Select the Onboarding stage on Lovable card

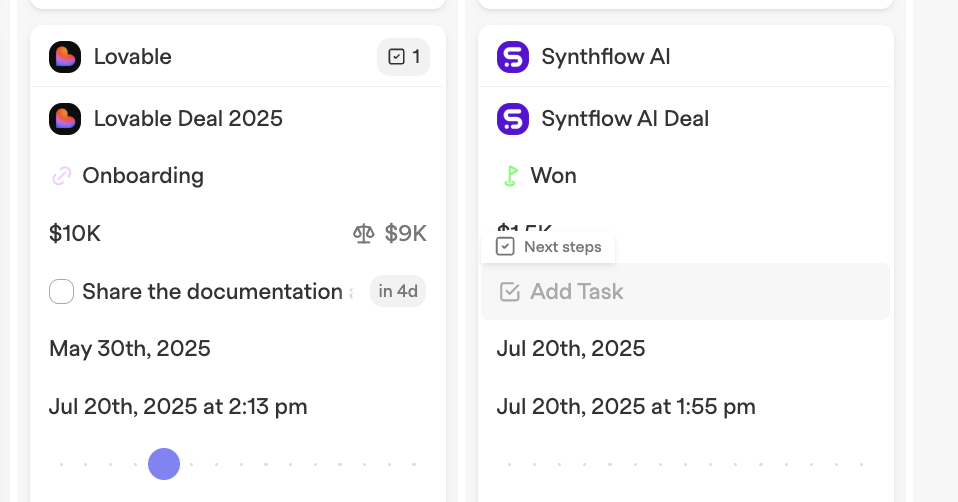click(143, 176)
